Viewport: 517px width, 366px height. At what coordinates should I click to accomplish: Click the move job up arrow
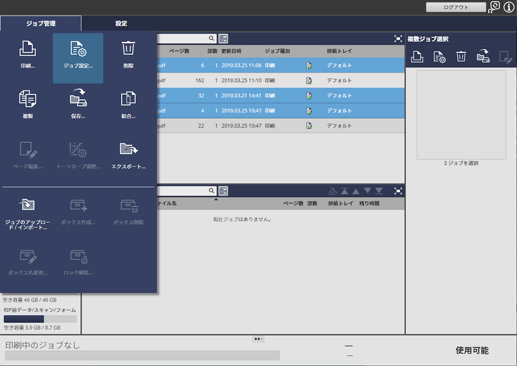pyautogui.click(x=356, y=191)
